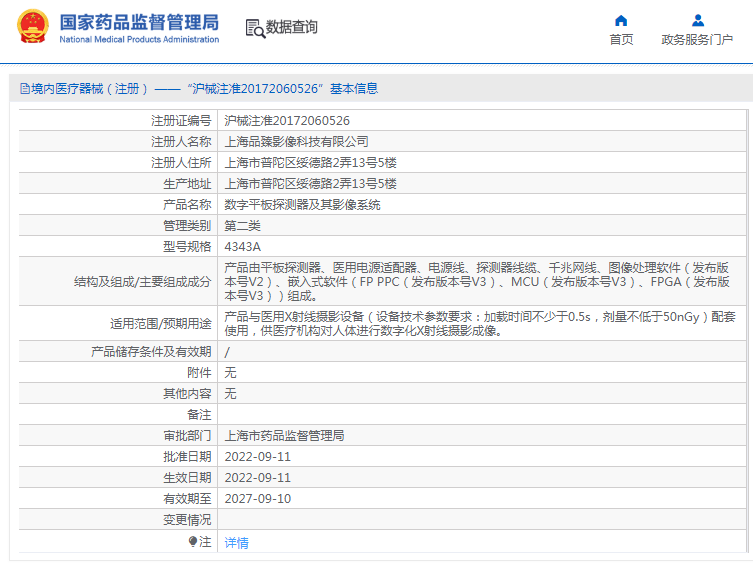
Task: Click the document icon before 境内医疗器械
Action: [24, 89]
